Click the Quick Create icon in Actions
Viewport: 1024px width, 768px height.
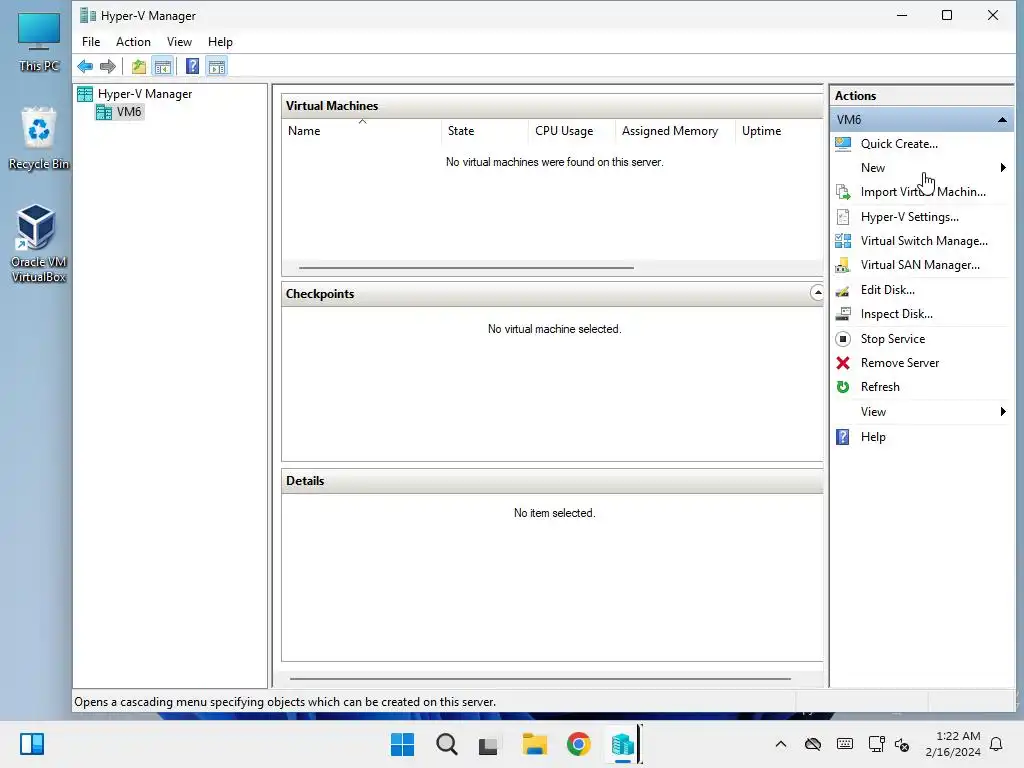click(843, 144)
